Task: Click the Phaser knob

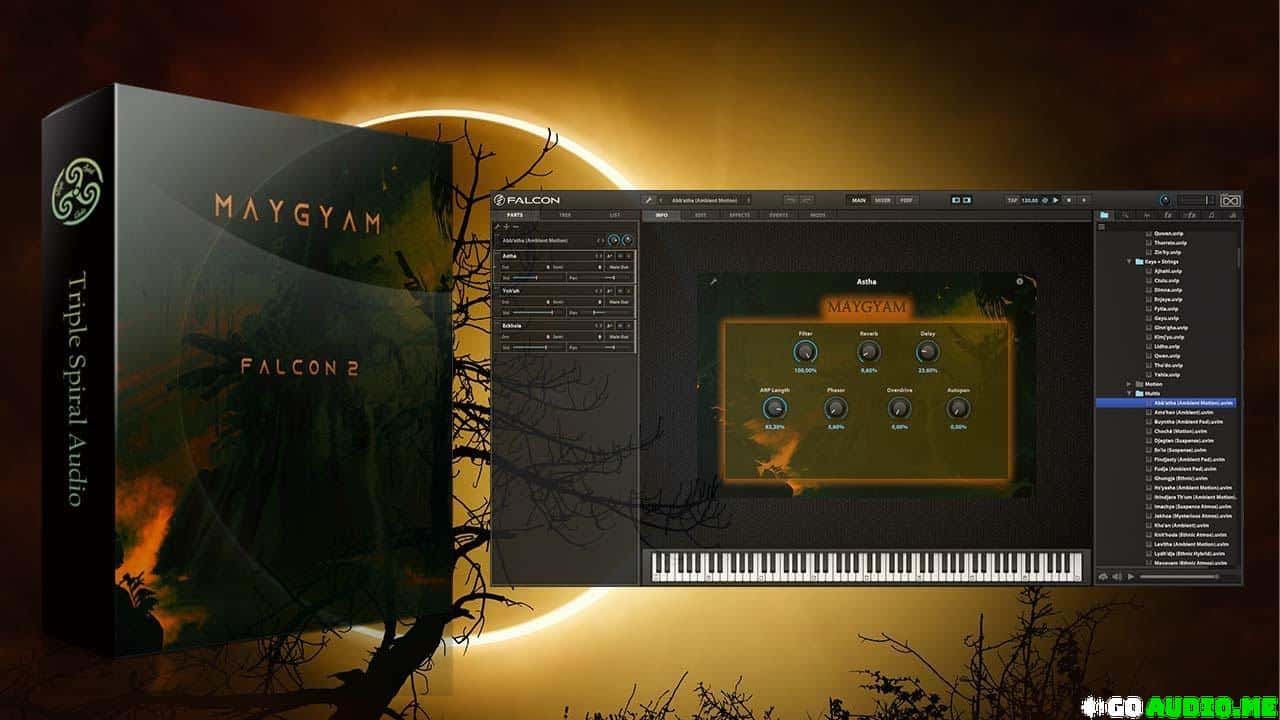Action: pyautogui.click(x=836, y=408)
